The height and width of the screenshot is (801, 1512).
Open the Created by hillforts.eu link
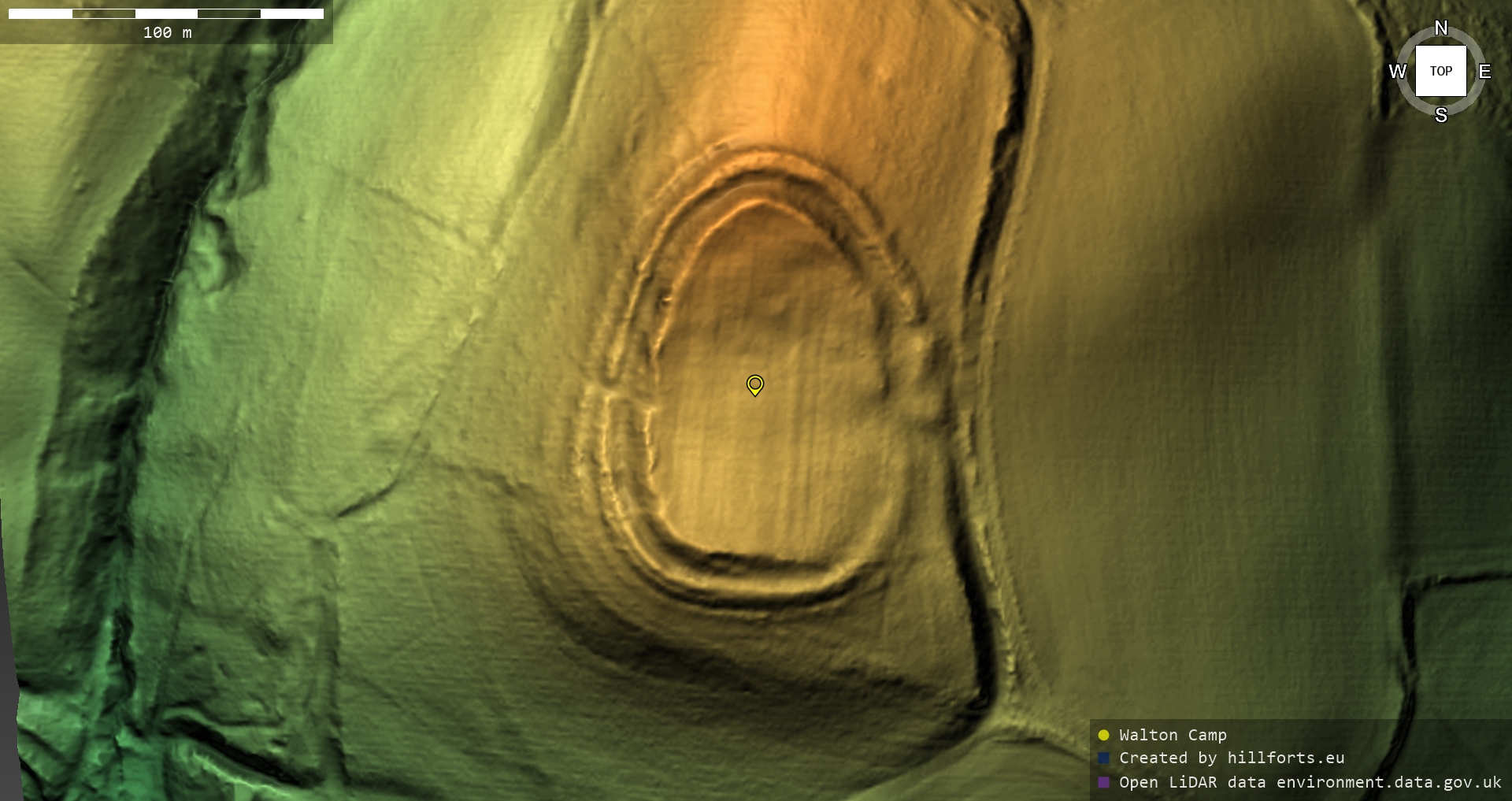1232,758
